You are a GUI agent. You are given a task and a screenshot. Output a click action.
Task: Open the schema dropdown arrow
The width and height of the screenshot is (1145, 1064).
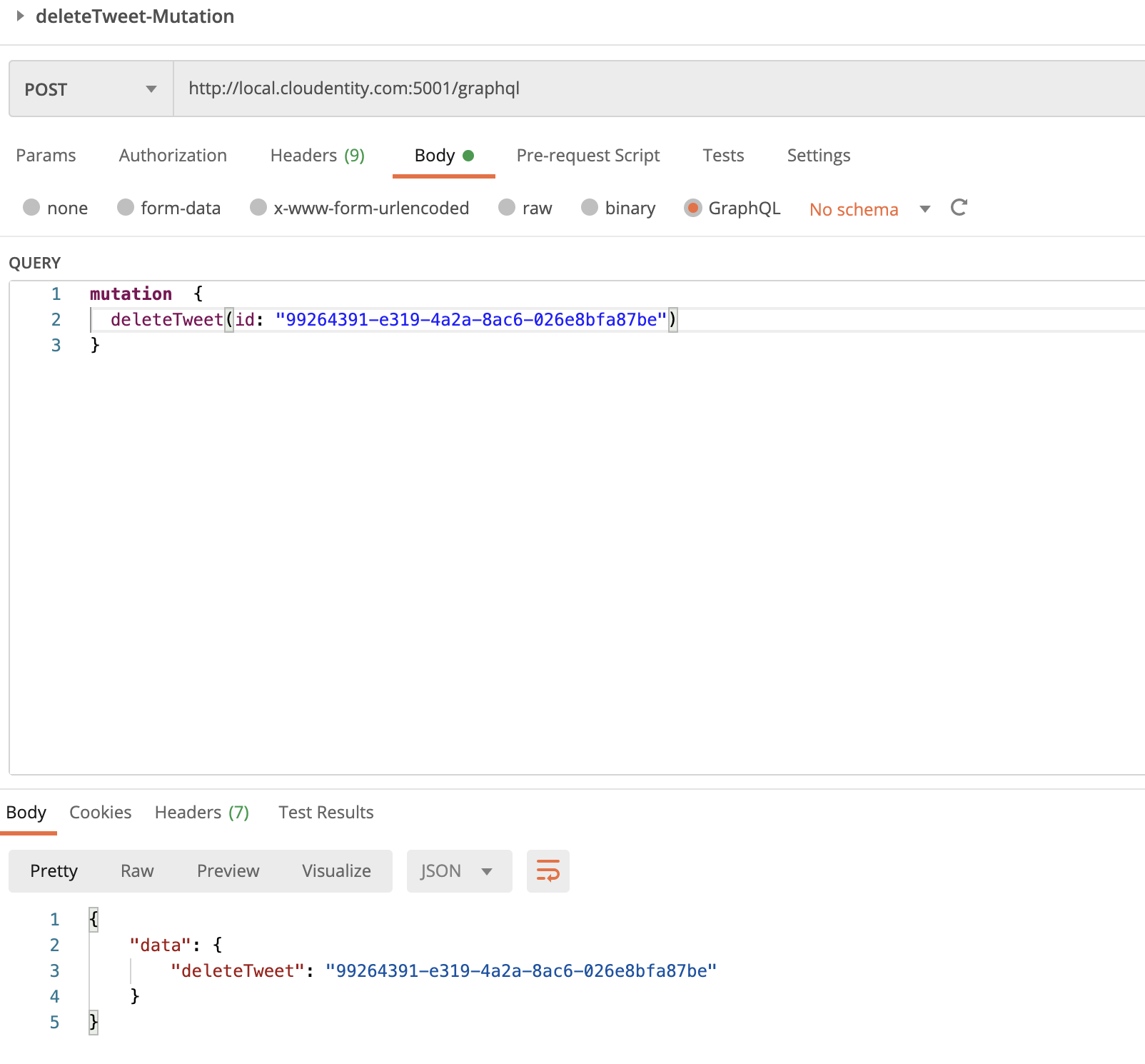925,209
